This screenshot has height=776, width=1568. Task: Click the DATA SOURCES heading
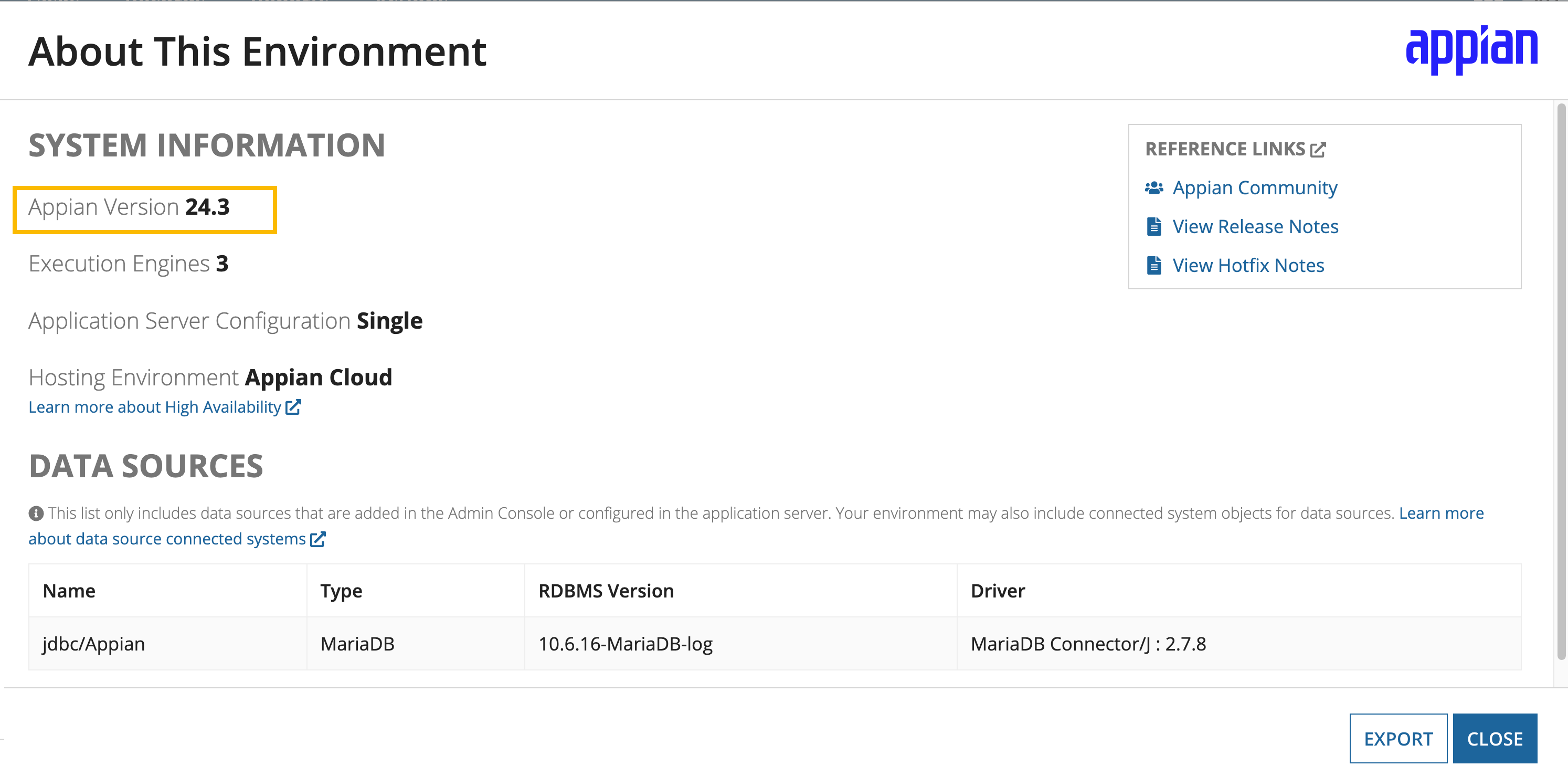click(x=146, y=466)
